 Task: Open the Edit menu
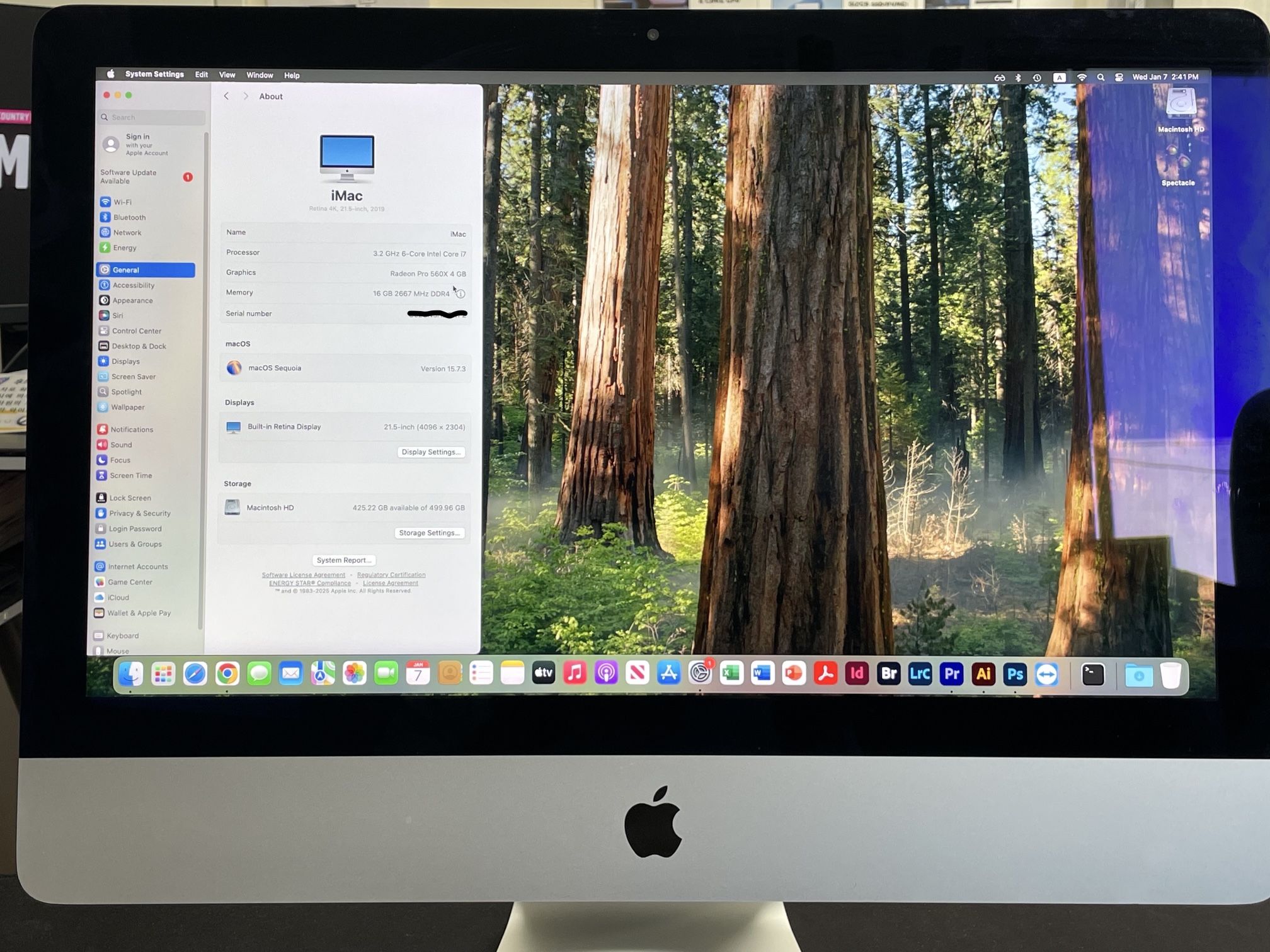pyautogui.click(x=201, y=74)
